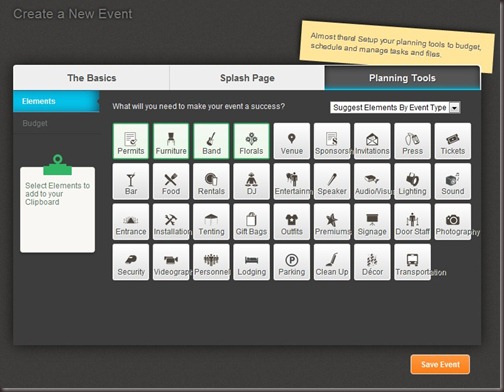This screenshot has width=504, height=392.
Task: Add the Parking element
Action: click(292, 262)
